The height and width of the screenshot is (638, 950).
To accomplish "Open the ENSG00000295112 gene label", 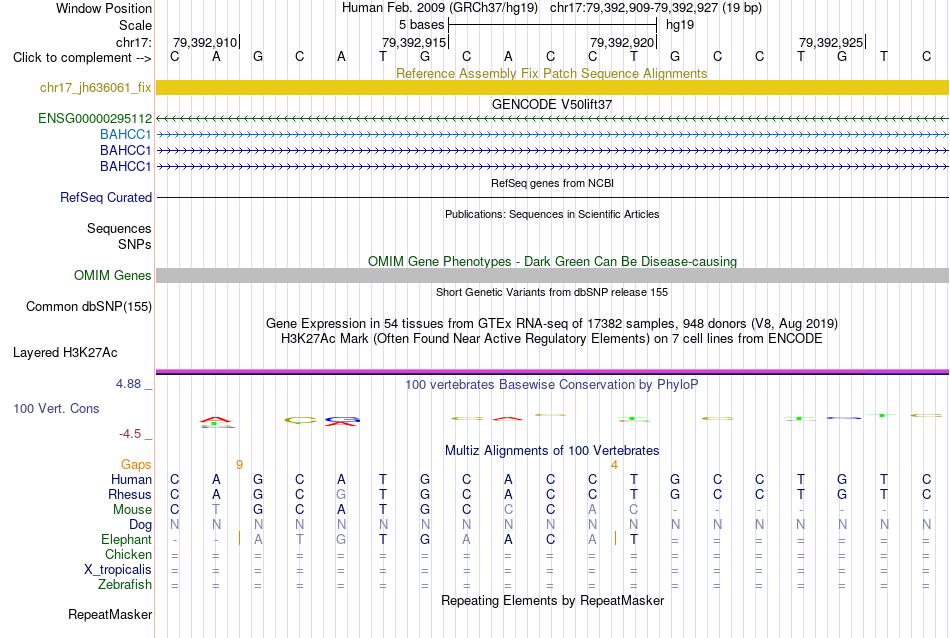I will [95, 118].
